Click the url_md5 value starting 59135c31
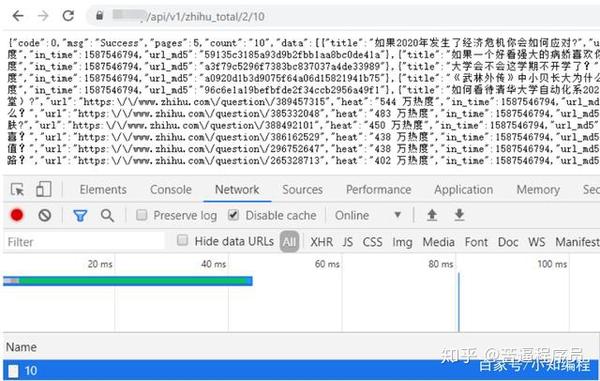The image size is (600, 381). tap(292, 55)
